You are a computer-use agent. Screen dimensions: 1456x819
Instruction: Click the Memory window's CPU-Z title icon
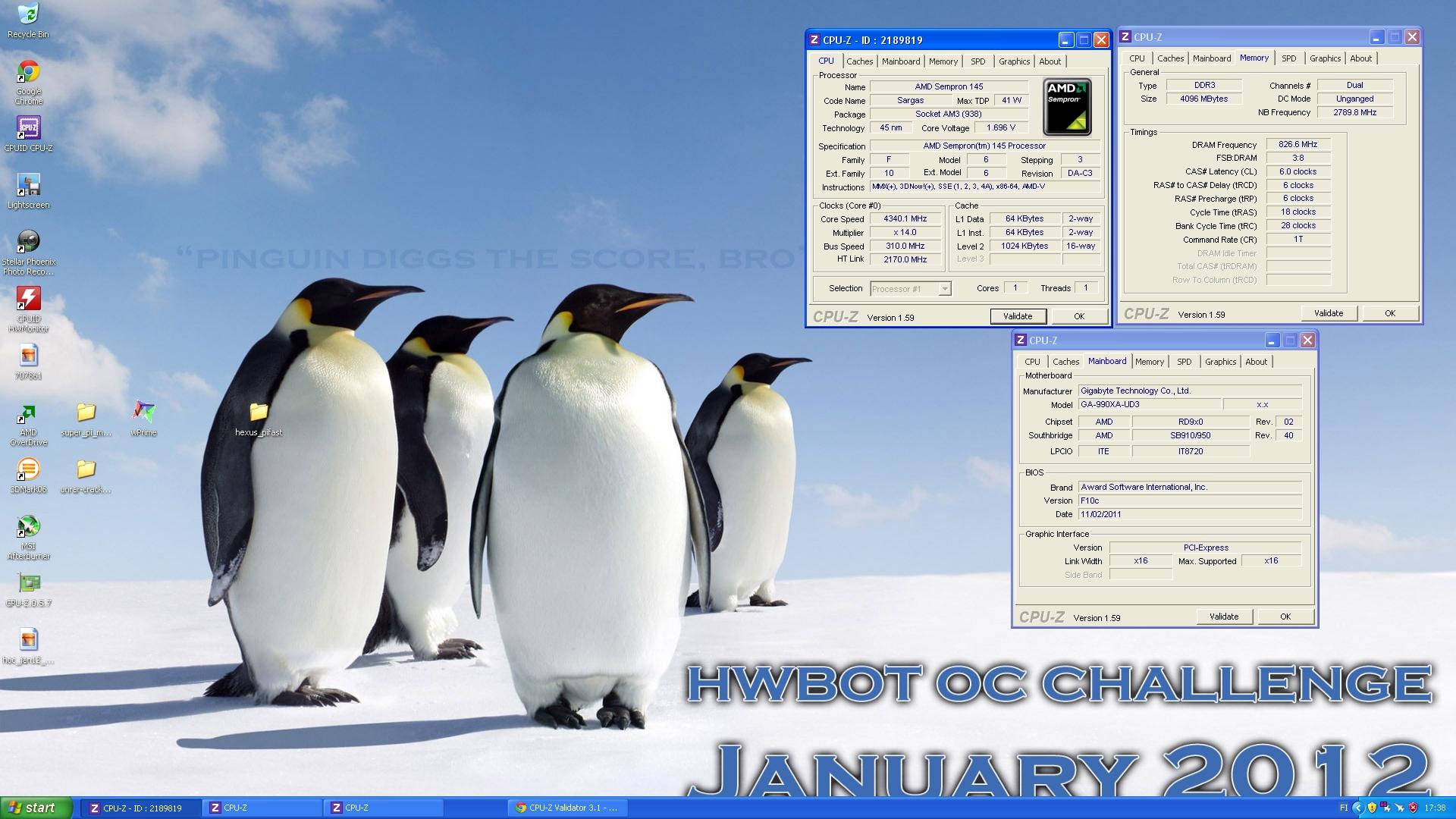tap(1125, 37)
